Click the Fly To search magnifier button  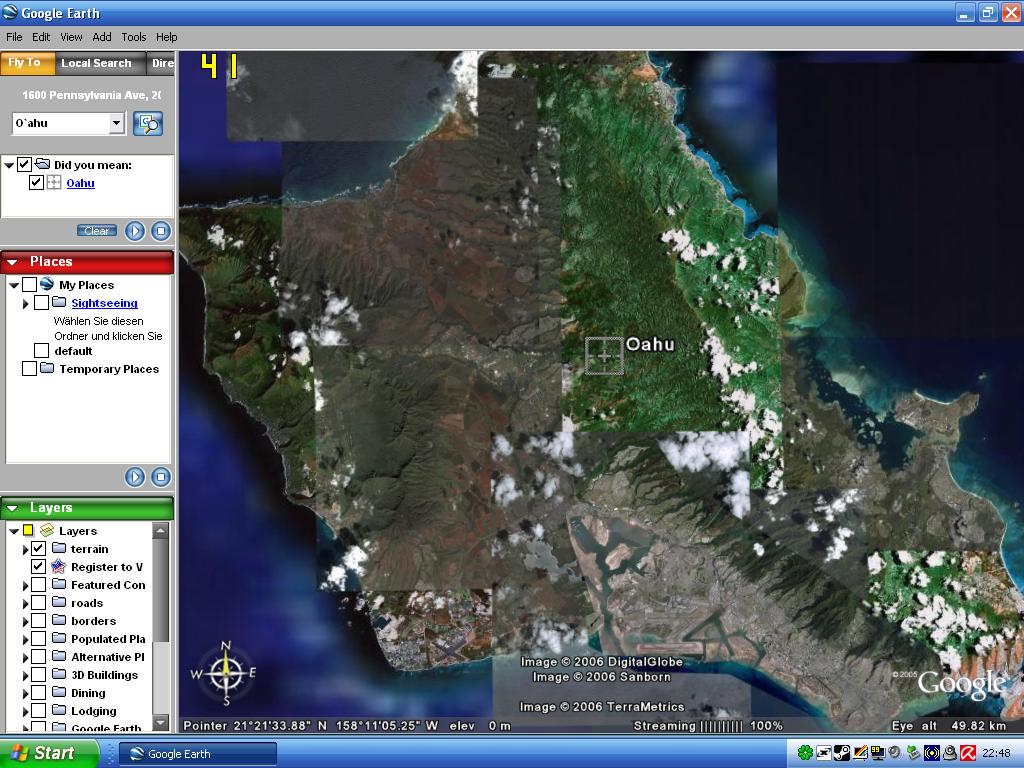(148, 123)
